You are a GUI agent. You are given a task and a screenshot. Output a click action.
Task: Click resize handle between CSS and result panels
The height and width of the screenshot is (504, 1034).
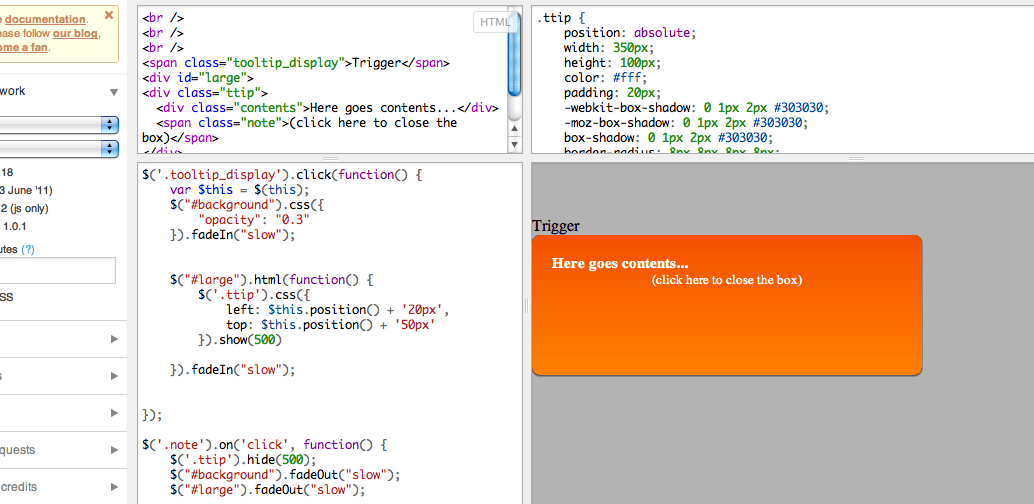tap(856, 158)
